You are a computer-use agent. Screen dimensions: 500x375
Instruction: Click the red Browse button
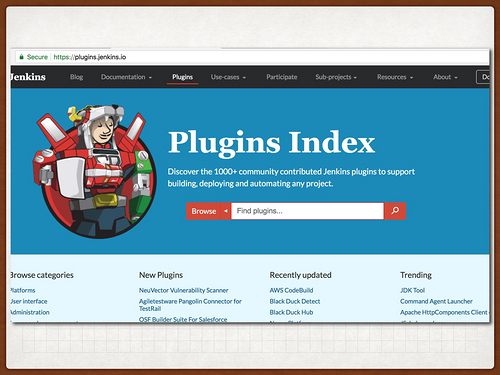pyautogui.click(x=204, y=211)
